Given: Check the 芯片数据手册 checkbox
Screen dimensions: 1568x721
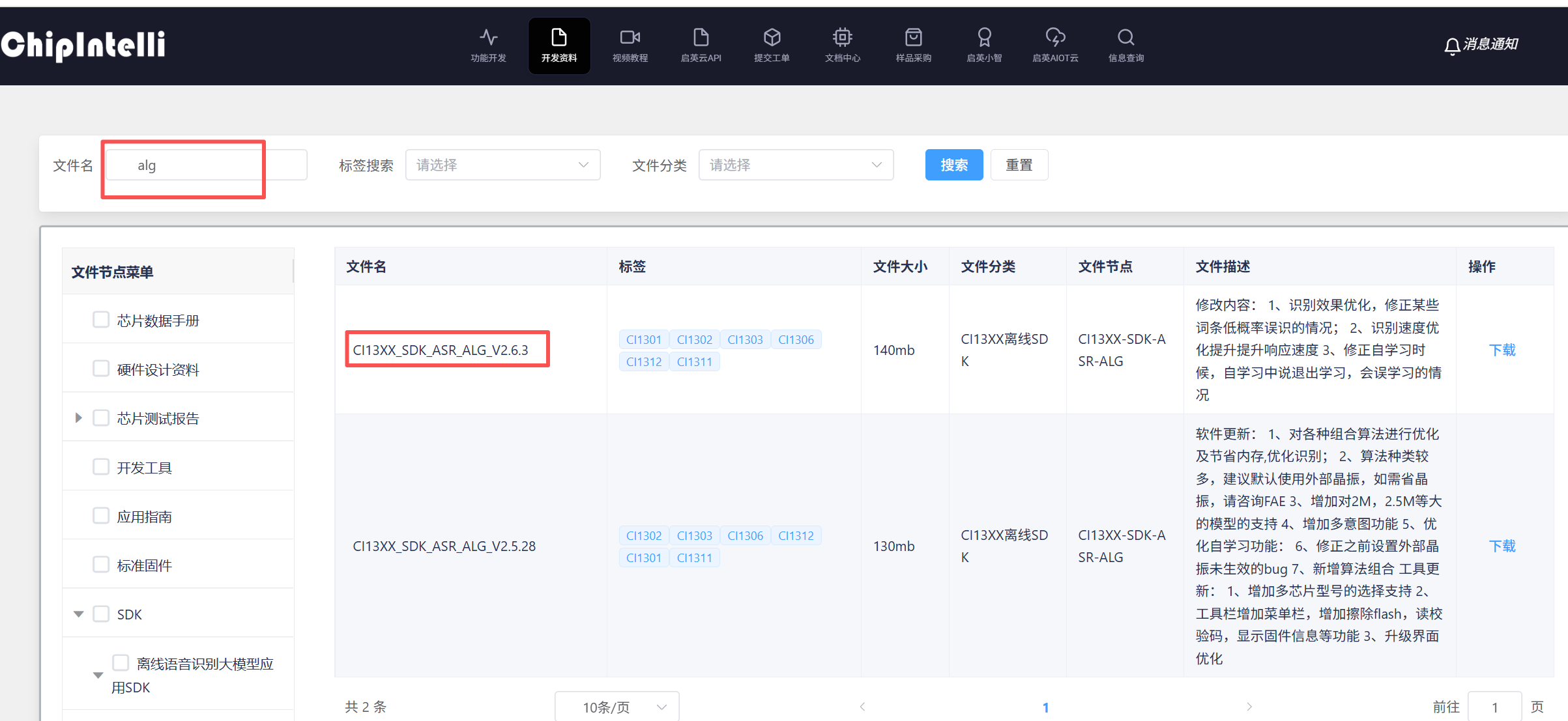Looking at the screenshot, I should click(101, 319).
